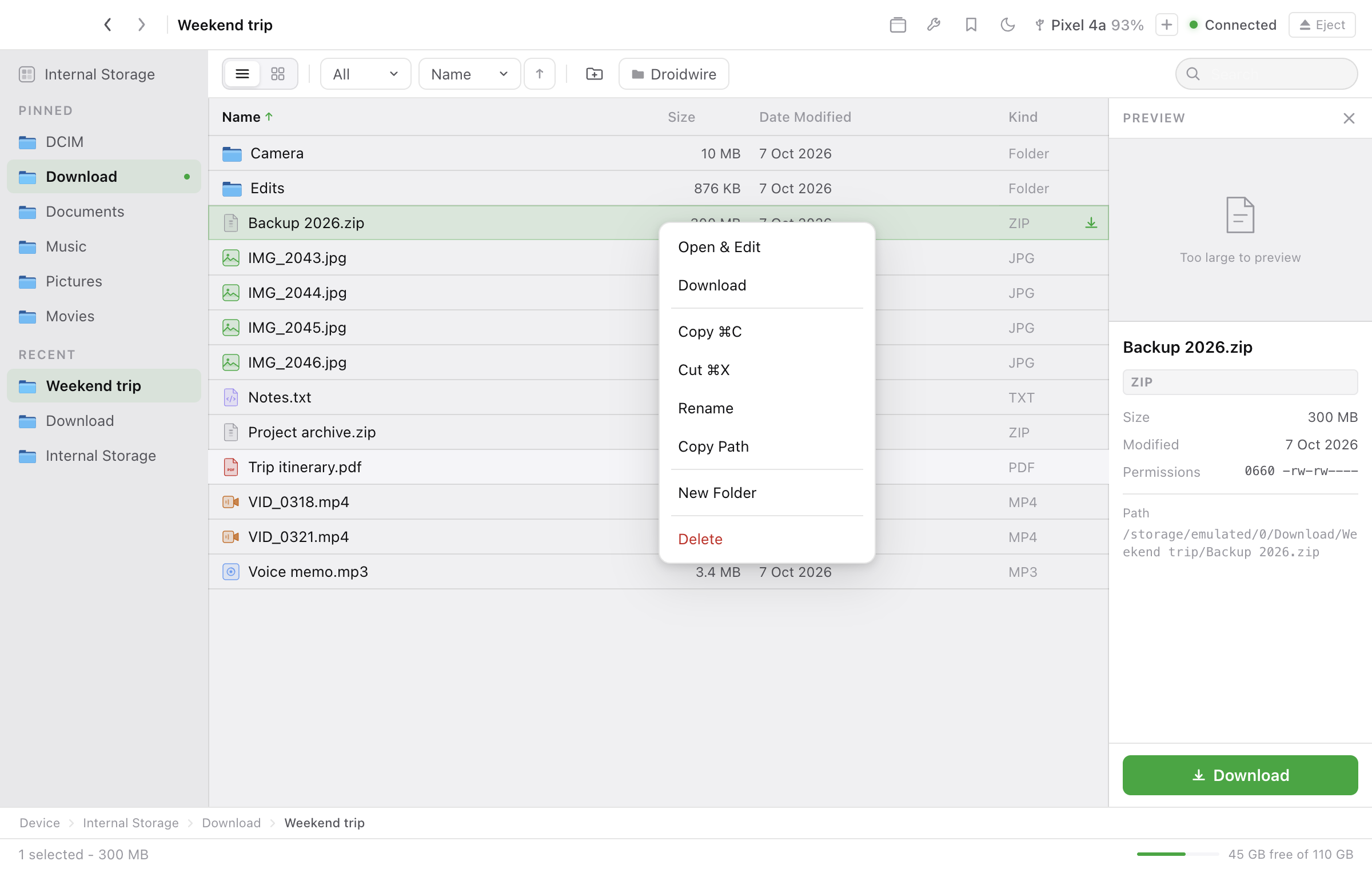
Task: Click the download arrow on Backup 2026.zip row
Action: (x=1091, y=223)
